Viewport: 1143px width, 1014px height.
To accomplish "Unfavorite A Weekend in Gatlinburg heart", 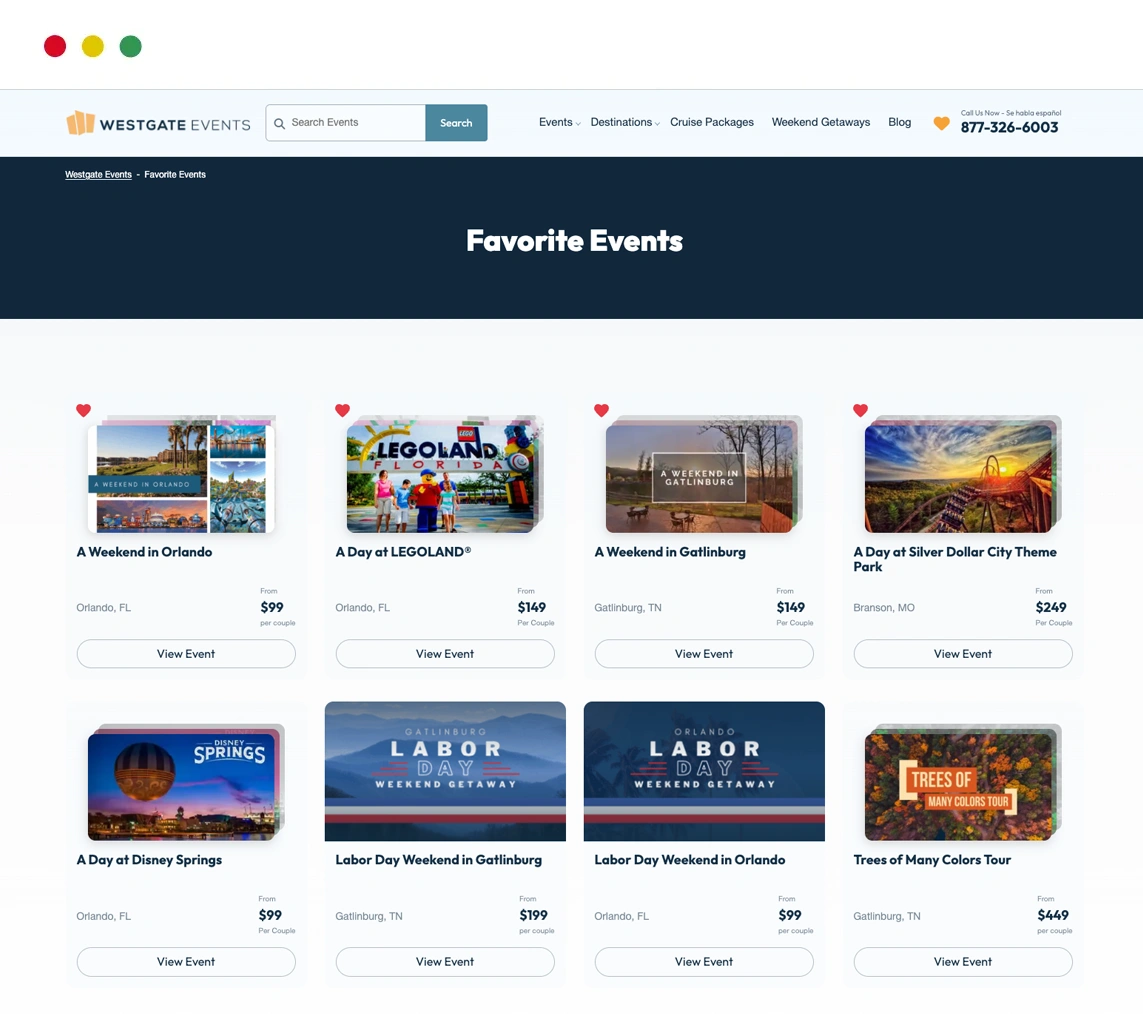I will pyautogui.click(x=601, y=410).
